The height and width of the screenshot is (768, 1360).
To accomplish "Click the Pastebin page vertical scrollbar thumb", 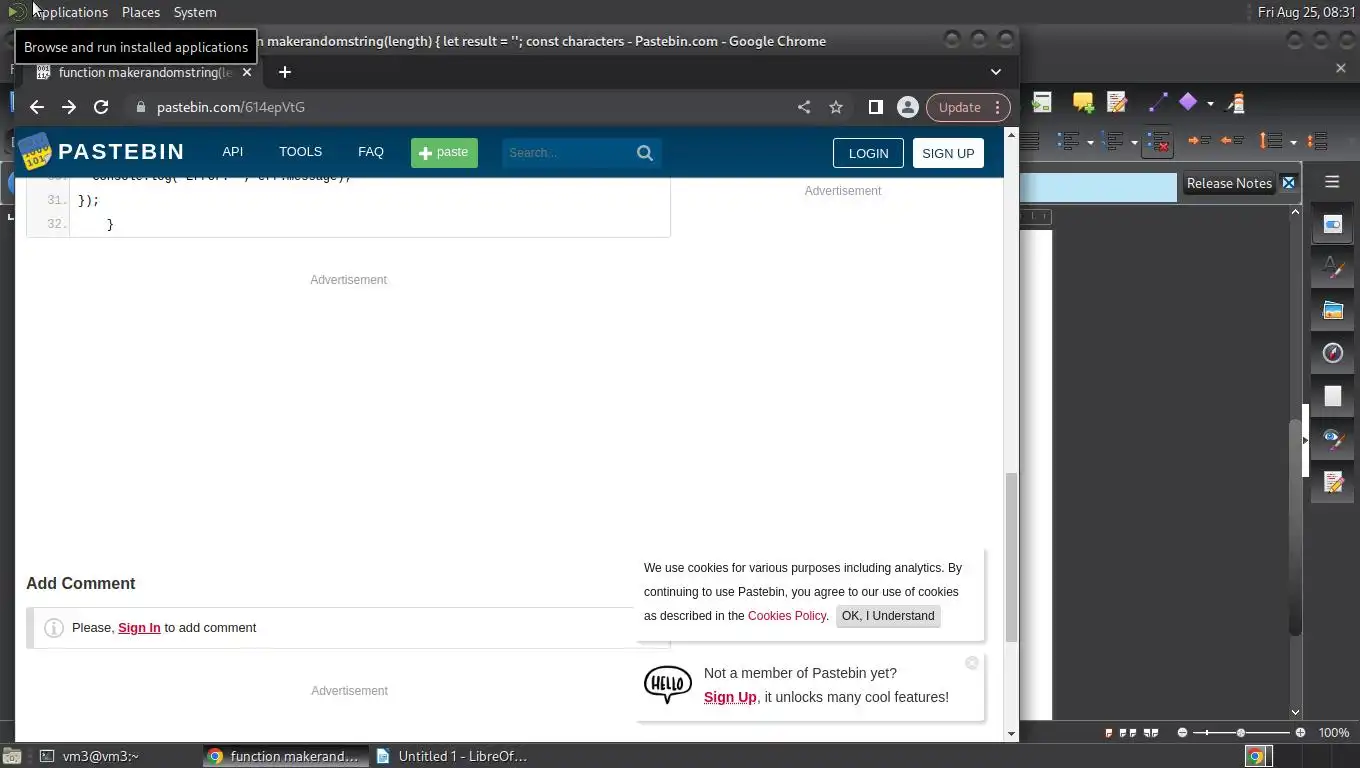I will [1011, 557].
